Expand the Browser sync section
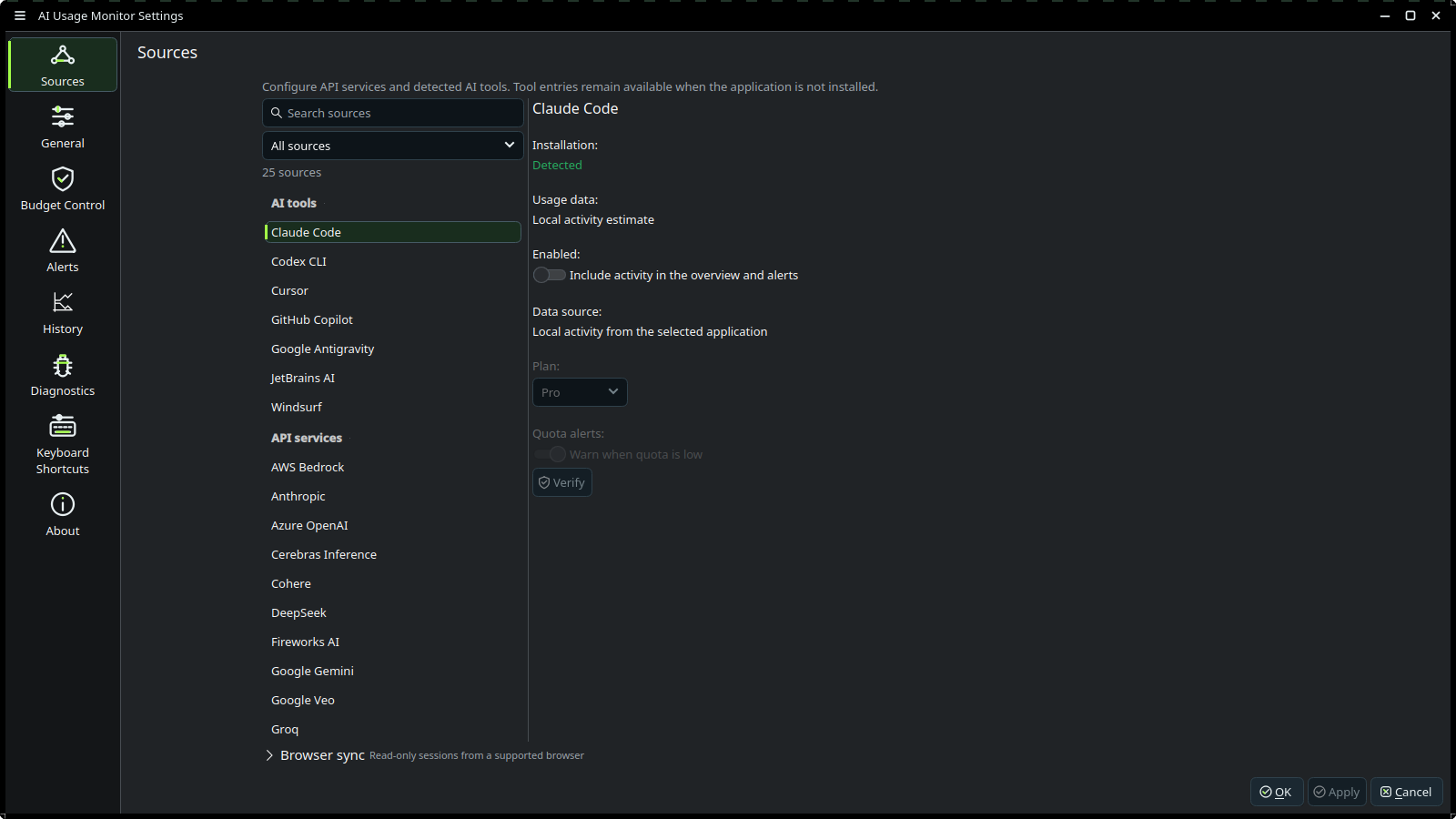1456x819 pixels. click(269, 755)
